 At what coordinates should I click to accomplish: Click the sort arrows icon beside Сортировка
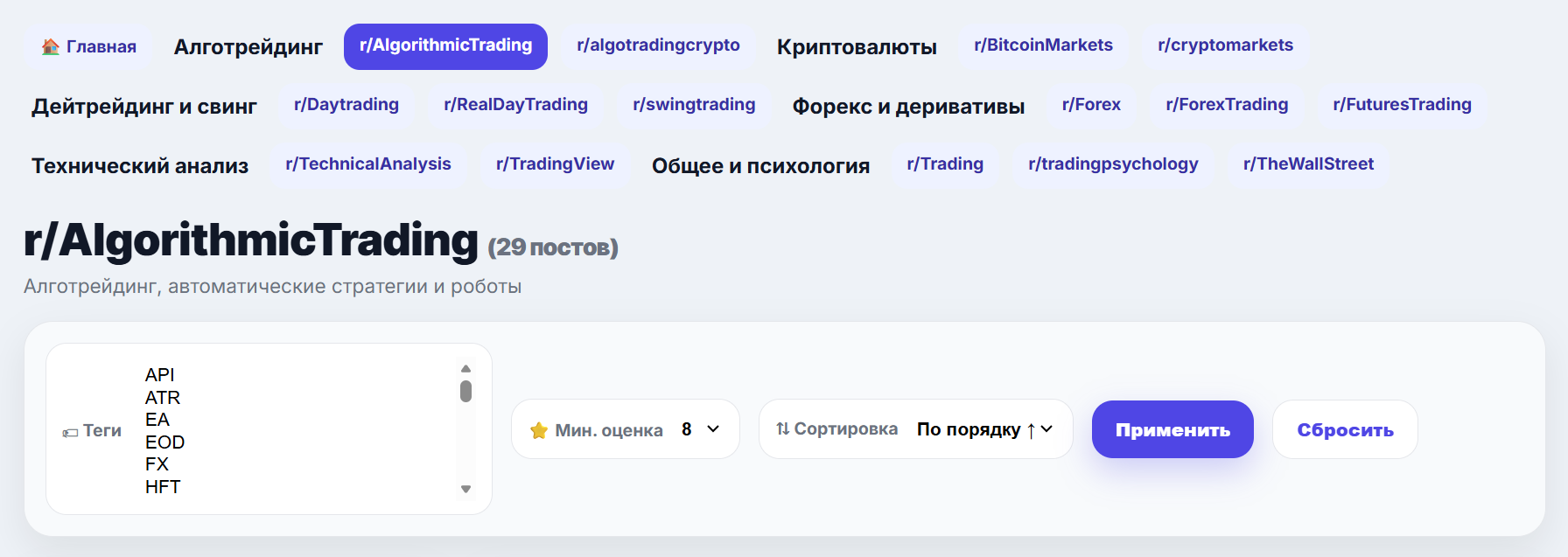(783, 428)
